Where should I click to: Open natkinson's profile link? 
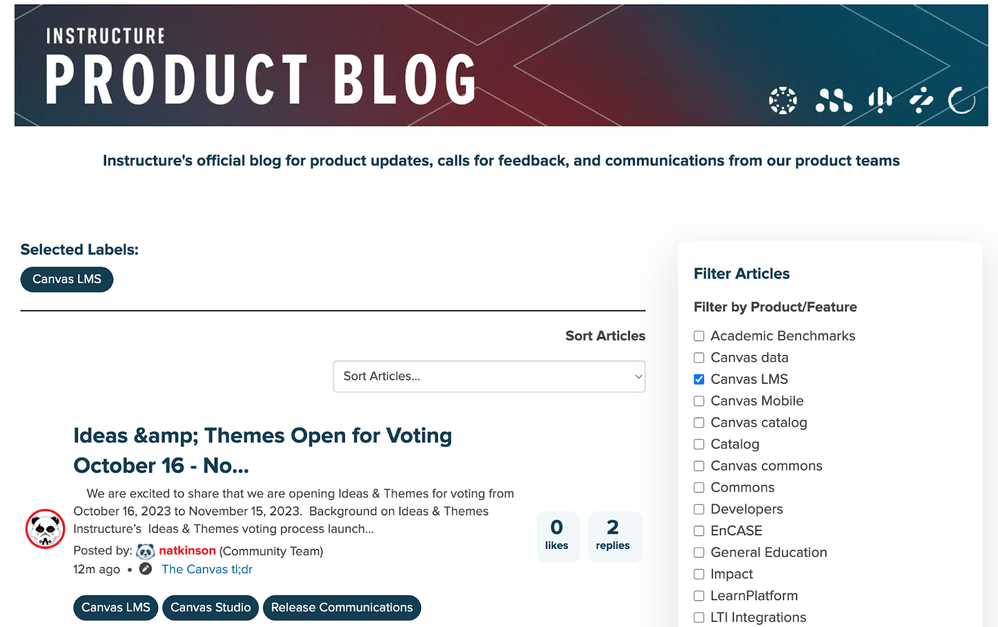187,551
